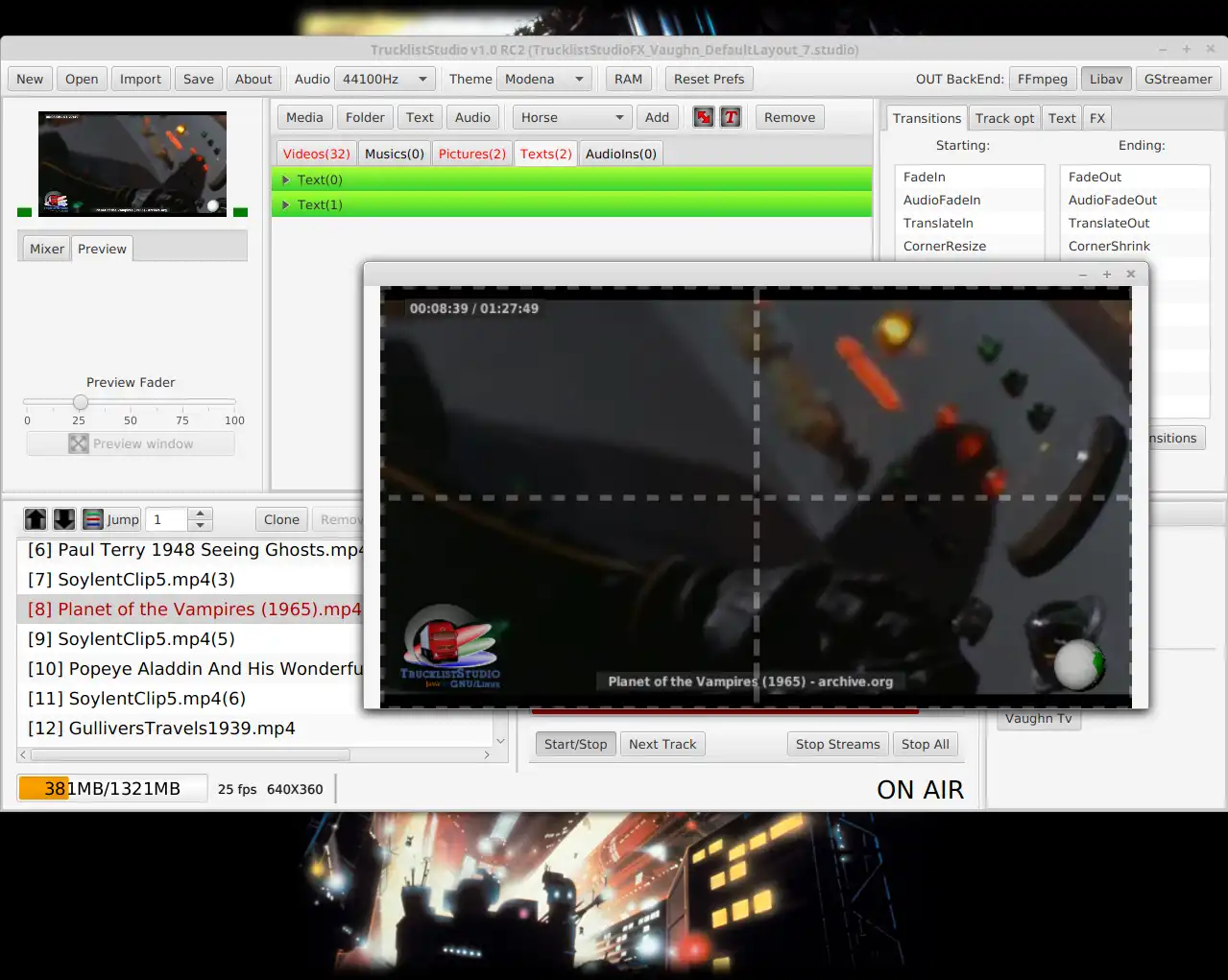This screenshot has height=980, width=1228.
Task: Click the small preview video thumbnail
Action: (132, 163)
